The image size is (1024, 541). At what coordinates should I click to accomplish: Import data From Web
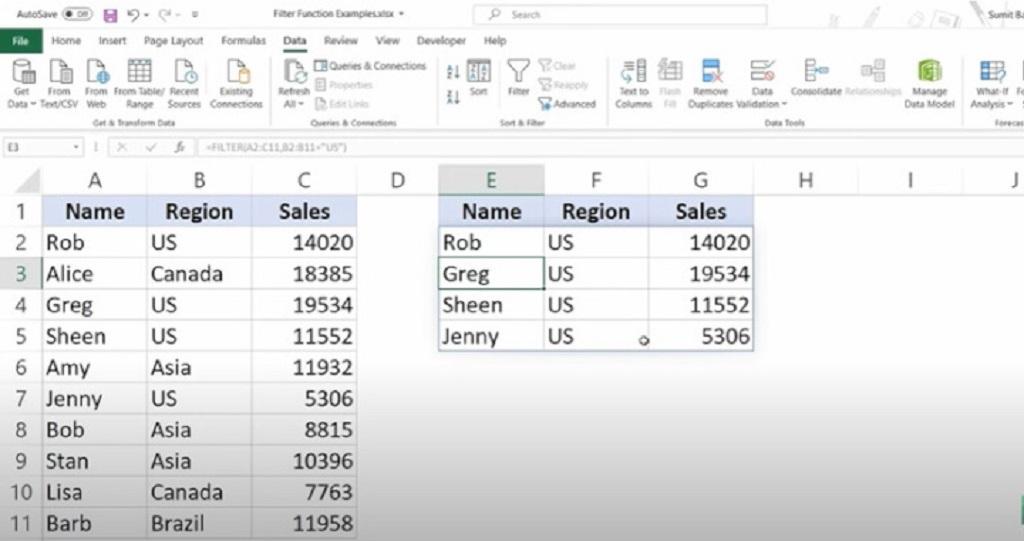pyautogui.click(x=96, y=84)
